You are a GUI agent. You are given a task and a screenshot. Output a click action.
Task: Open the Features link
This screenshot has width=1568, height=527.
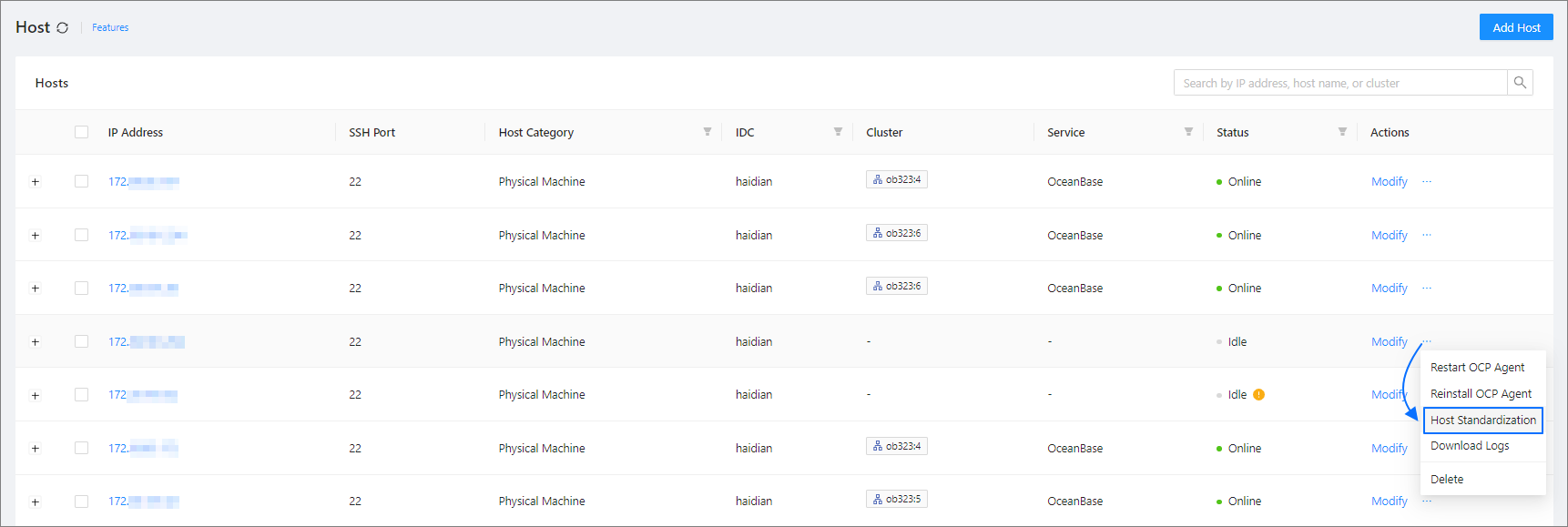tap(110, 28)
